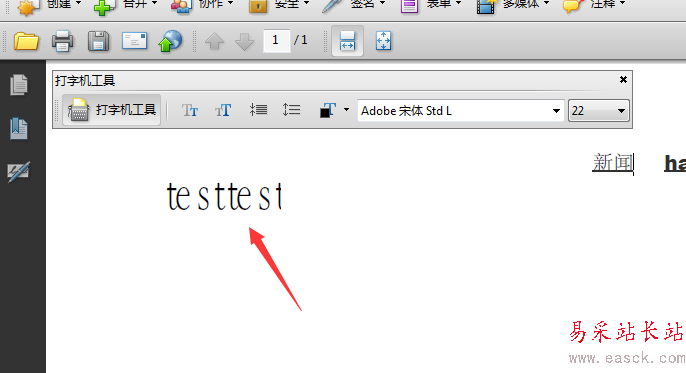Decrease line spacing icon
Screen dimensions: 686x373
coord(258,110)
